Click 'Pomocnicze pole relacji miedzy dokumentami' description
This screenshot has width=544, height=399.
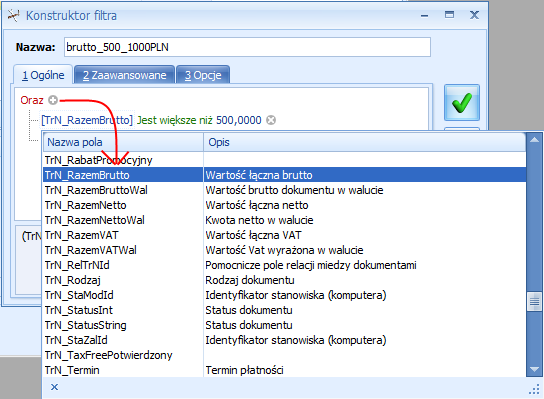pos(311,265)
